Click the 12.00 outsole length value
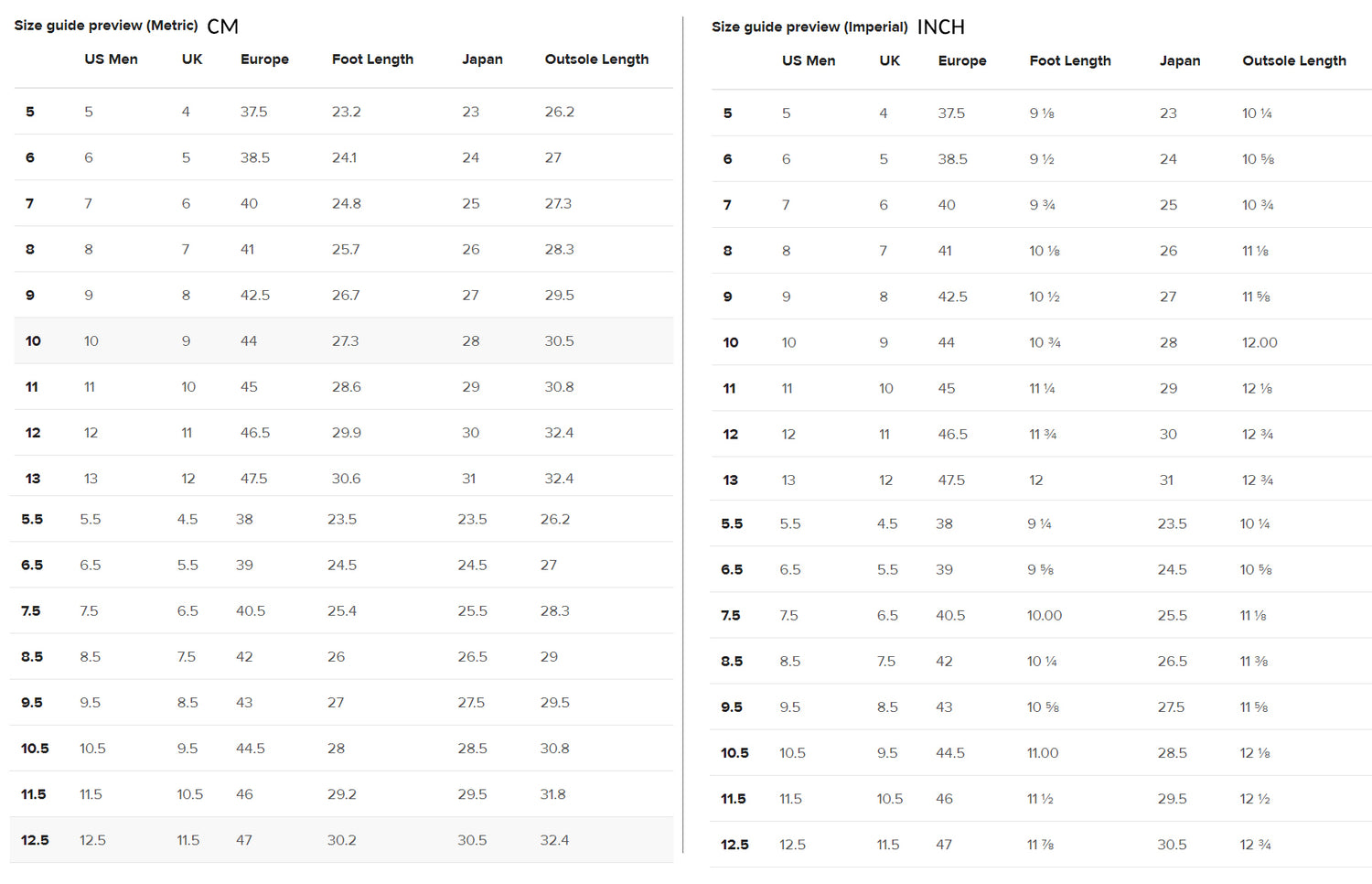 click(x=1259, y=342)
